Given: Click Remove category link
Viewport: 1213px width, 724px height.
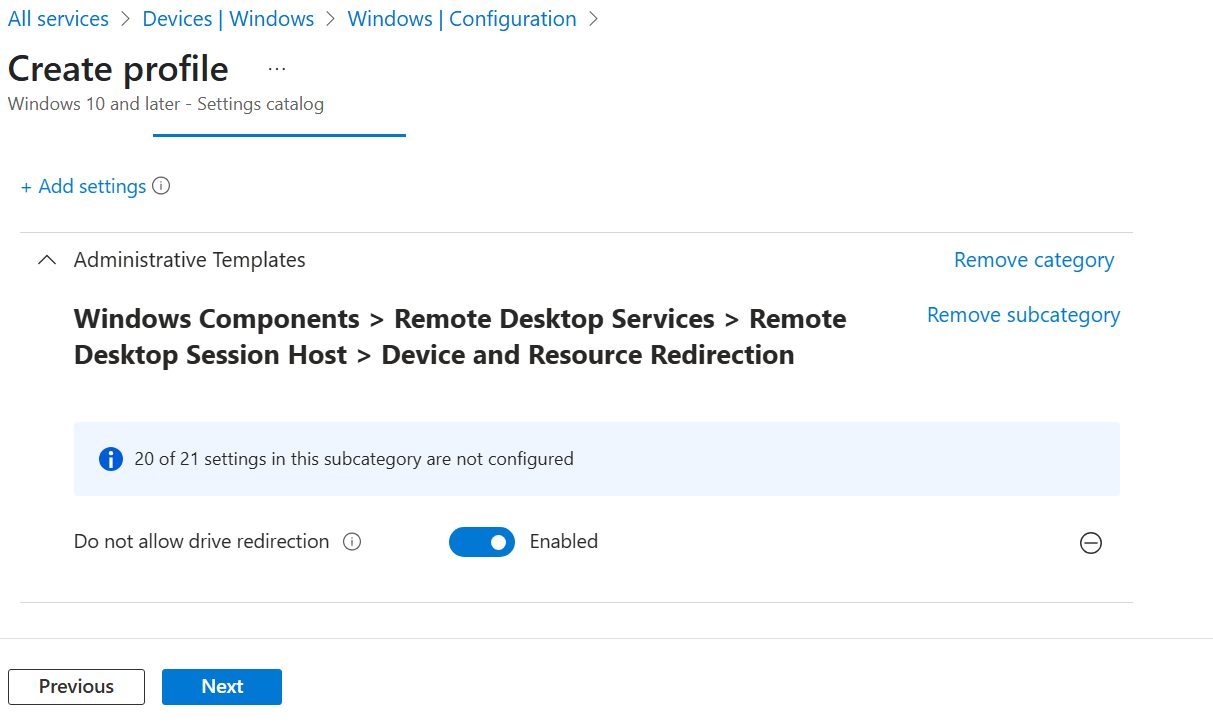Looking at the screenshot, I should point(1034,260).
